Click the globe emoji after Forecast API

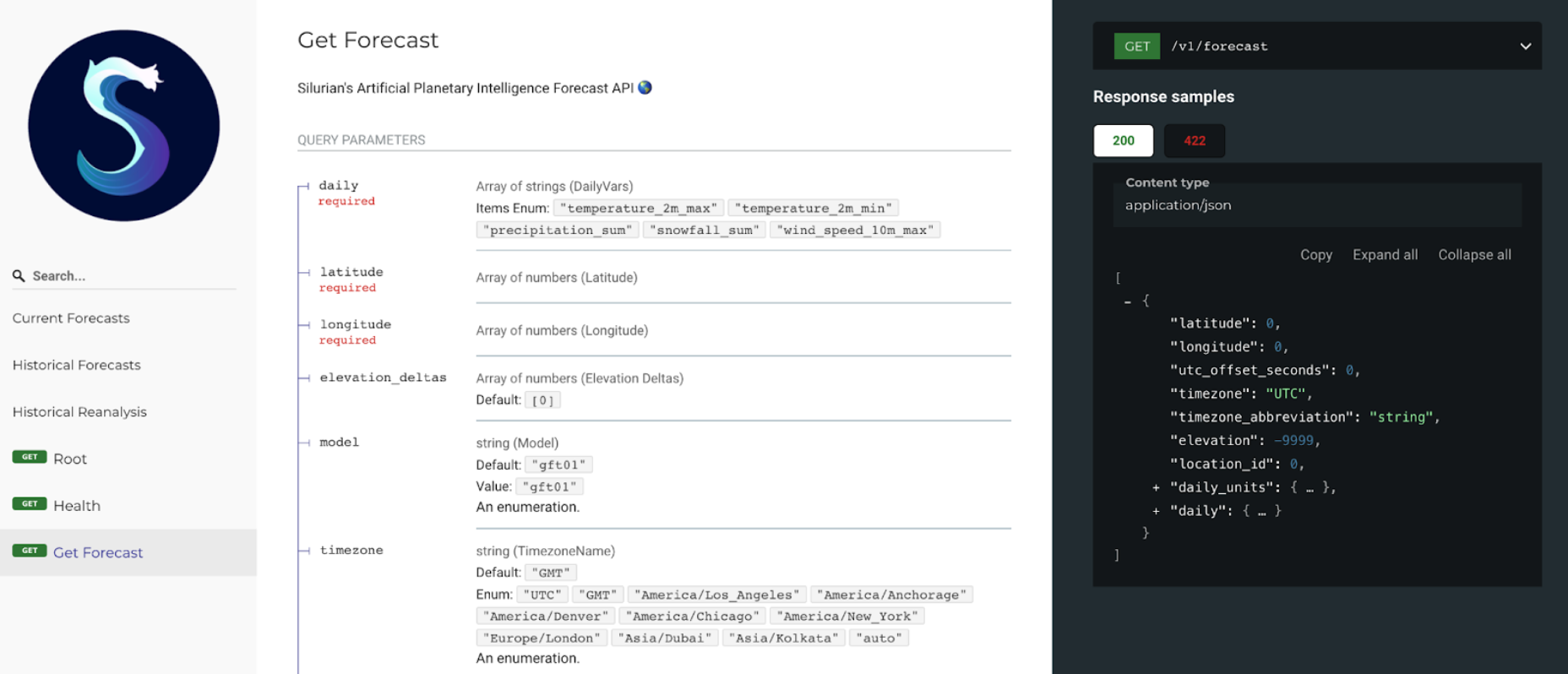[645, 88]
